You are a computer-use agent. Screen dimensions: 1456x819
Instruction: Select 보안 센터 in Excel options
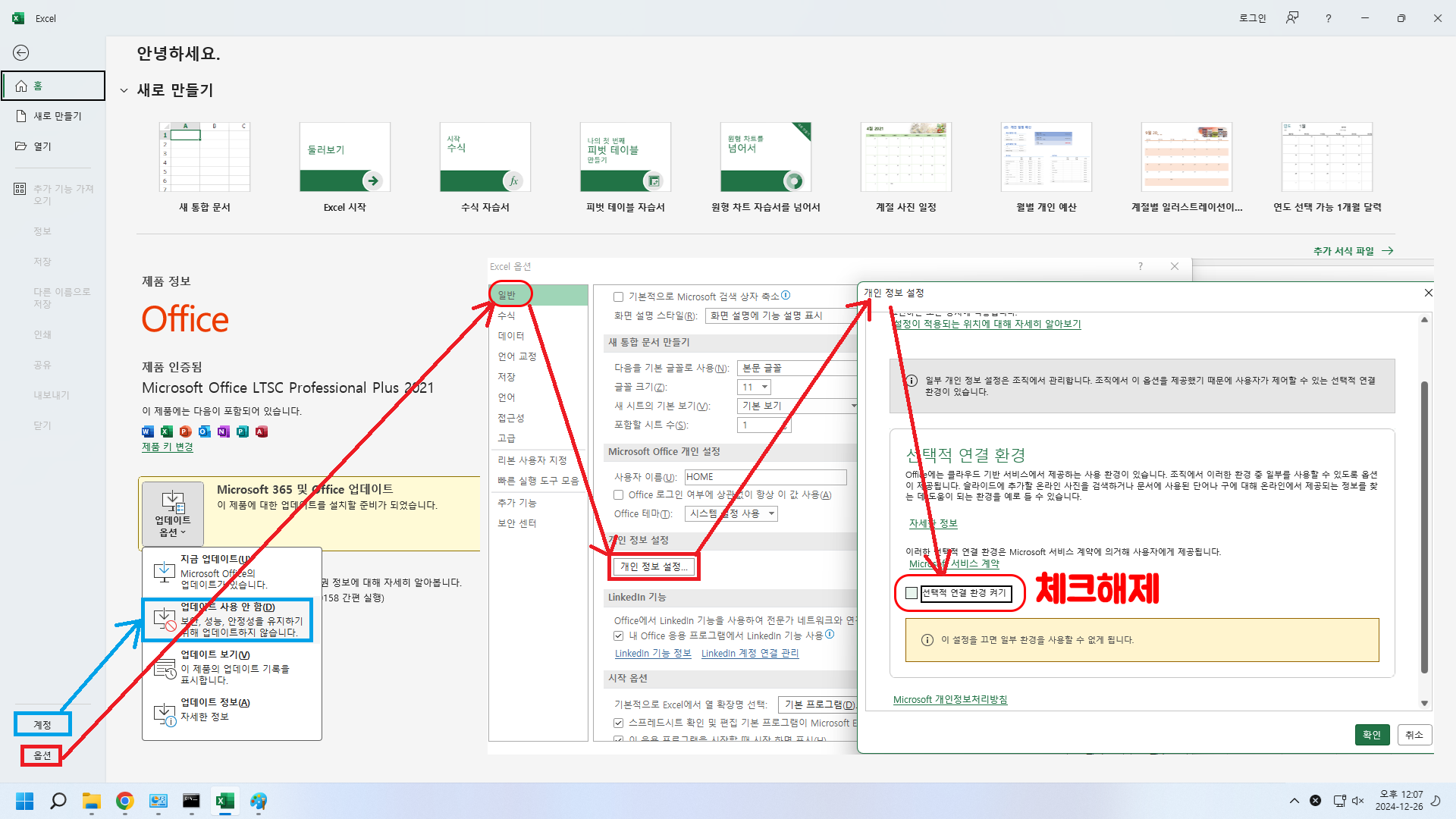click(x=538, y=523)
